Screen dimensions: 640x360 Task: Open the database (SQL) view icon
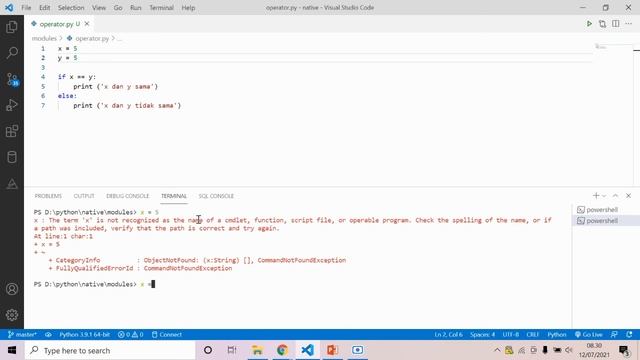tap(12, 157)
